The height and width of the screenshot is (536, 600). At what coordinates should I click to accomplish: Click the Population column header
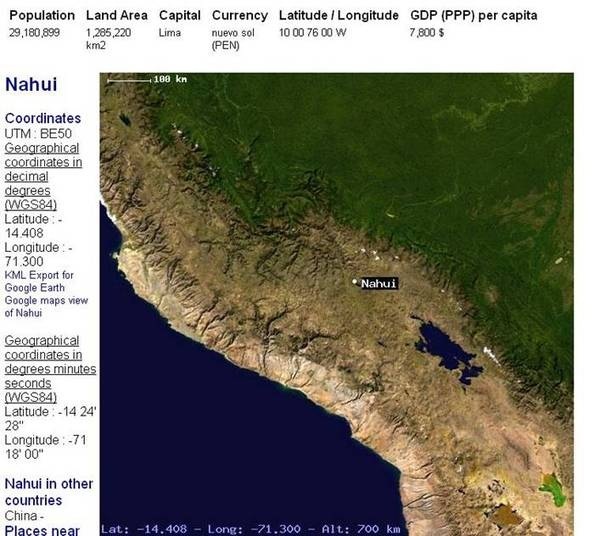[x=42, y=16]
